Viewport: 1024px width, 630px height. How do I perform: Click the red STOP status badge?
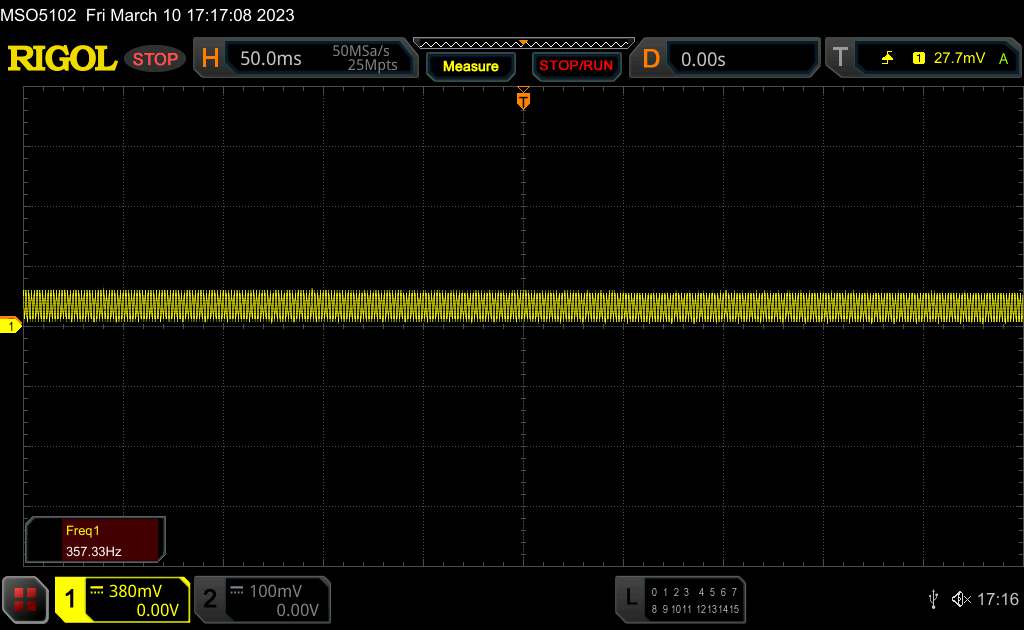coord(155,59)
